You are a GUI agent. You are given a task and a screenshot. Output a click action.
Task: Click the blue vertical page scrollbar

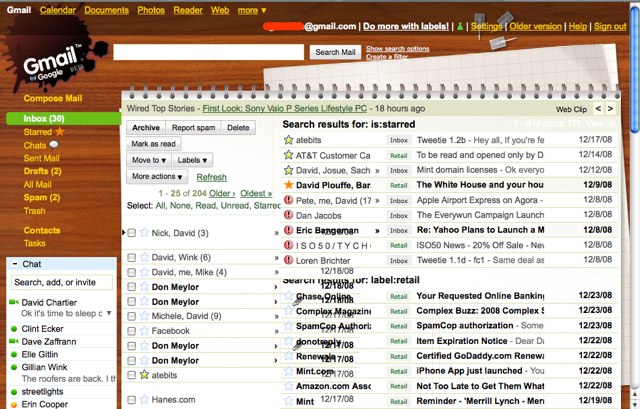pyautogui.click(x=635, y=69)
